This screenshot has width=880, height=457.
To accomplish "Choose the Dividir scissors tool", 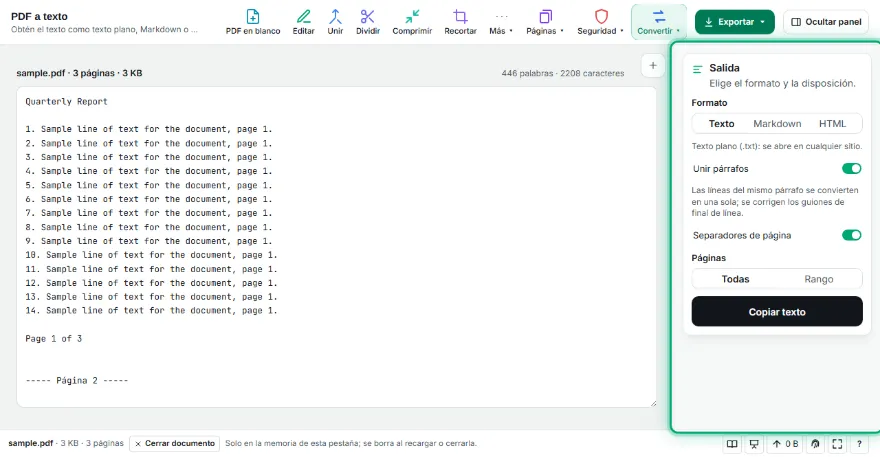I will (x=368, y=22).
